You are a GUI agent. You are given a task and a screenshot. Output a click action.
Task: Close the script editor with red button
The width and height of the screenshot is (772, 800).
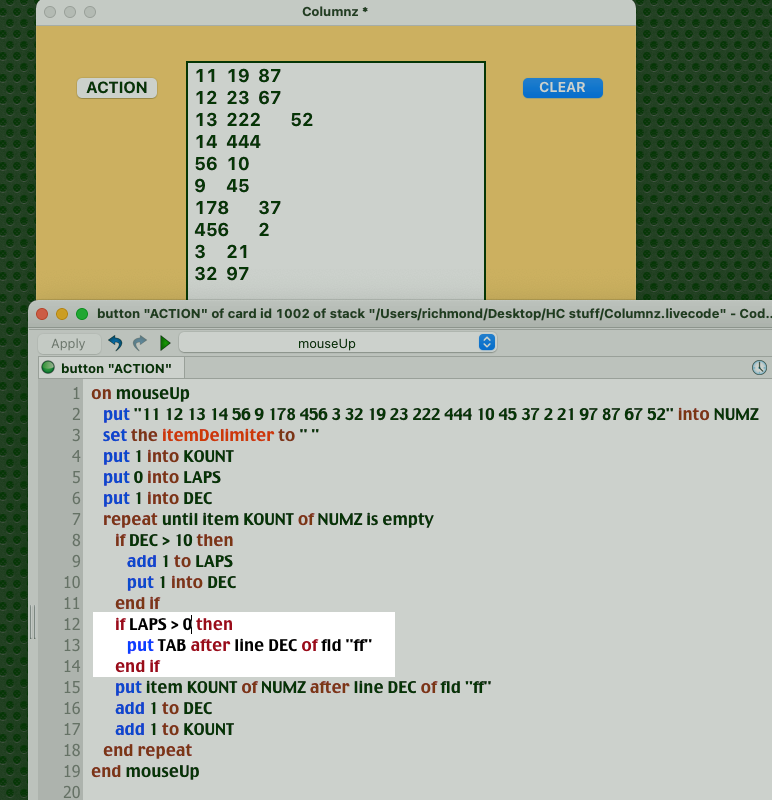[43, 313]
